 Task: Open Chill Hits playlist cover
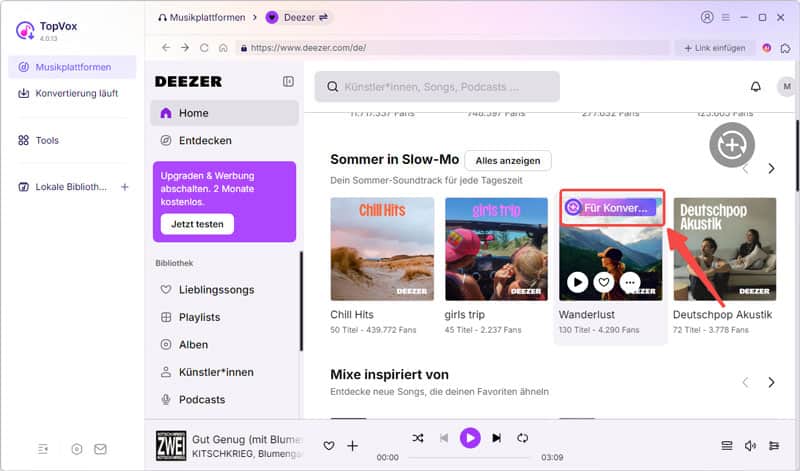pyautogui.click(x=382, y=249)
